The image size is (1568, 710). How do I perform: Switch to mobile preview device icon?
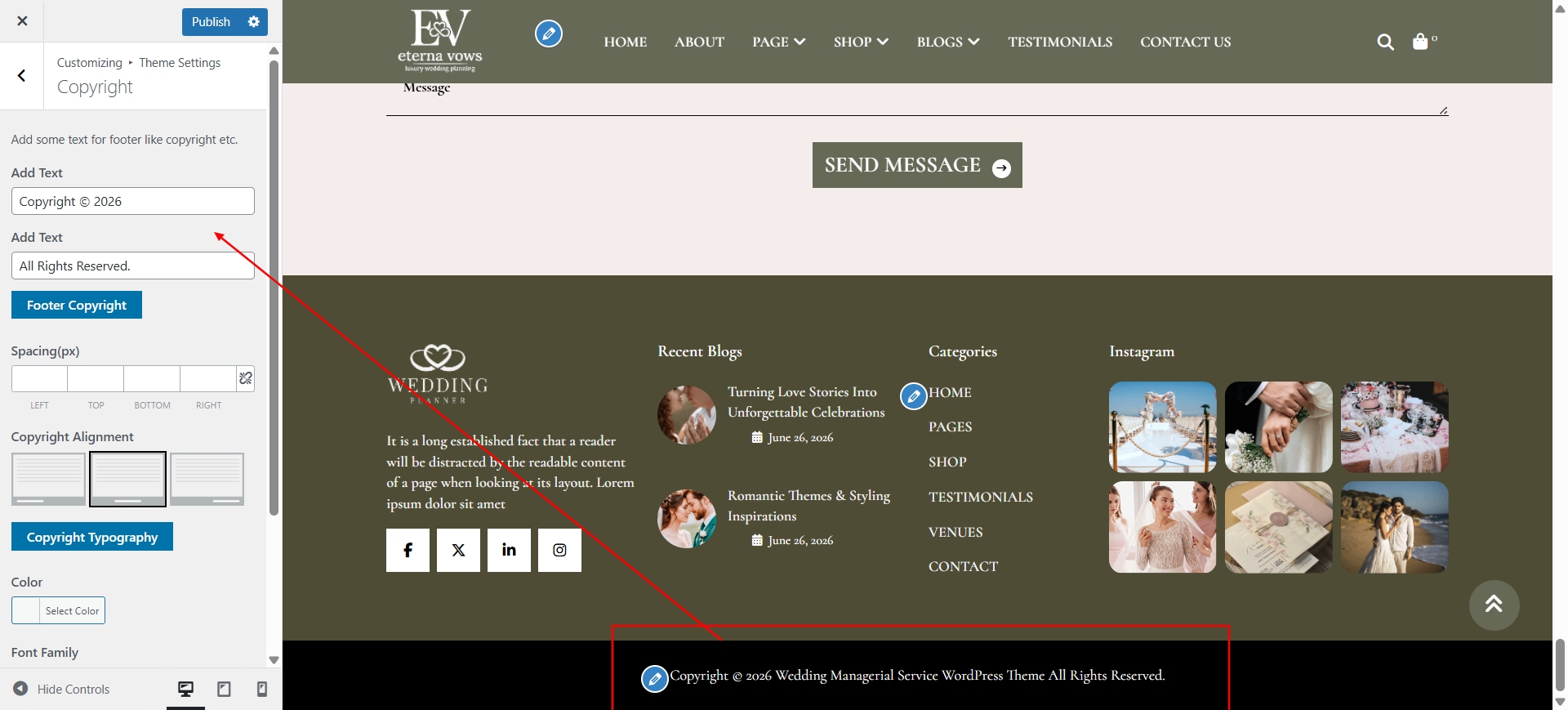tap(262, 689)
